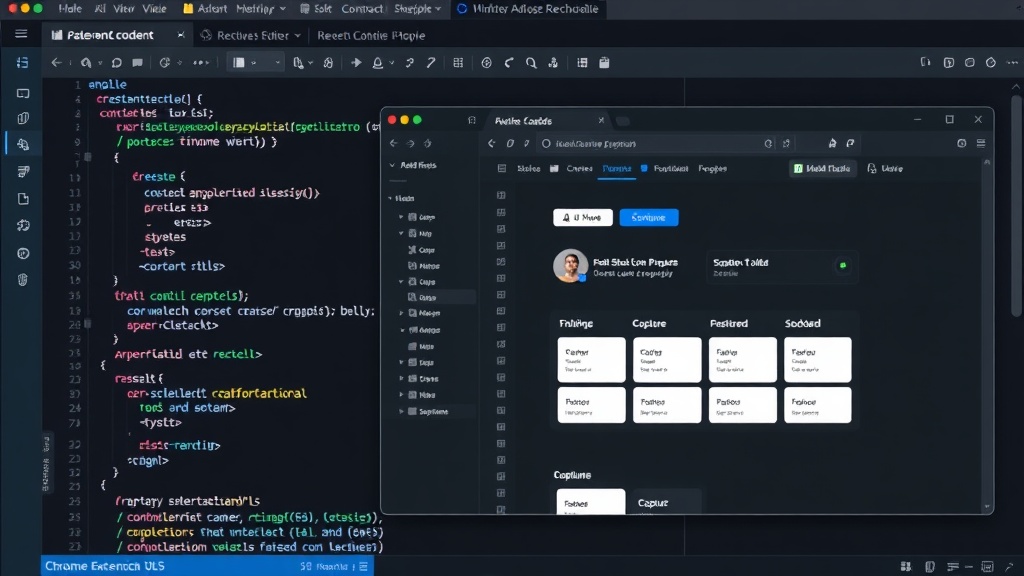This screenshot has height=576, width=1024.
Task: Click the bottom shield icon in the left activity bar
Action: 23,280
